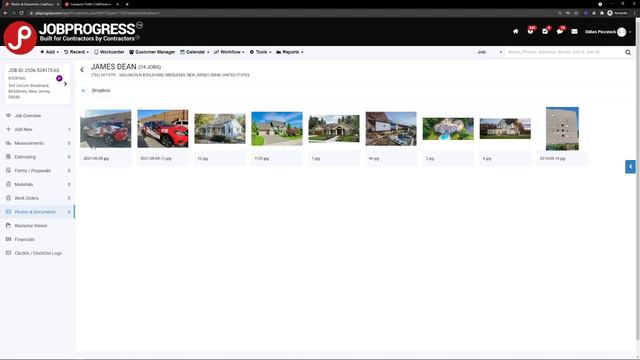Select Financials in sidebar
The image size is (640, 360).
(x=38, y=239)
